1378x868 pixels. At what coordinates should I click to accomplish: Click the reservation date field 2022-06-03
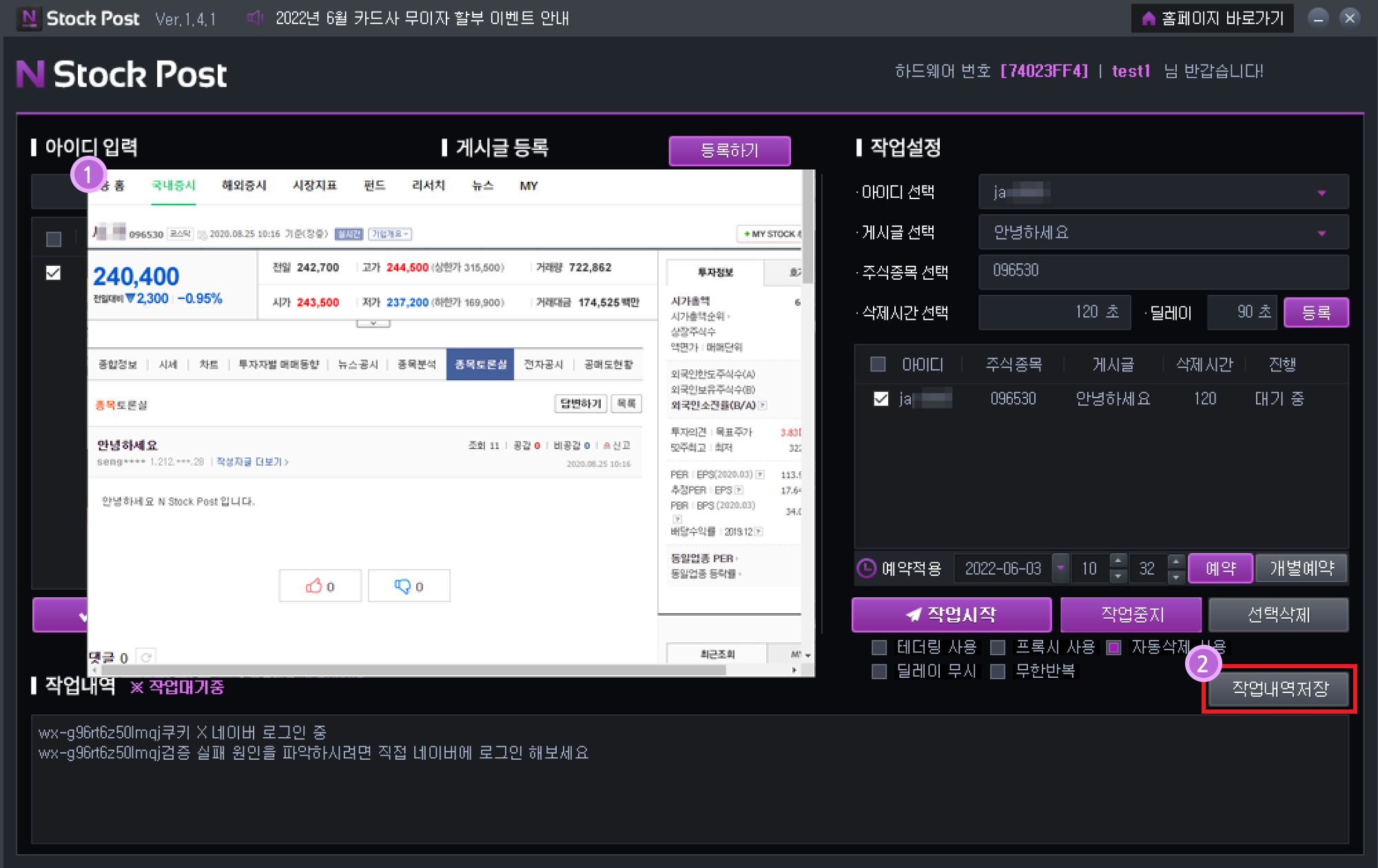[1003, 568]
